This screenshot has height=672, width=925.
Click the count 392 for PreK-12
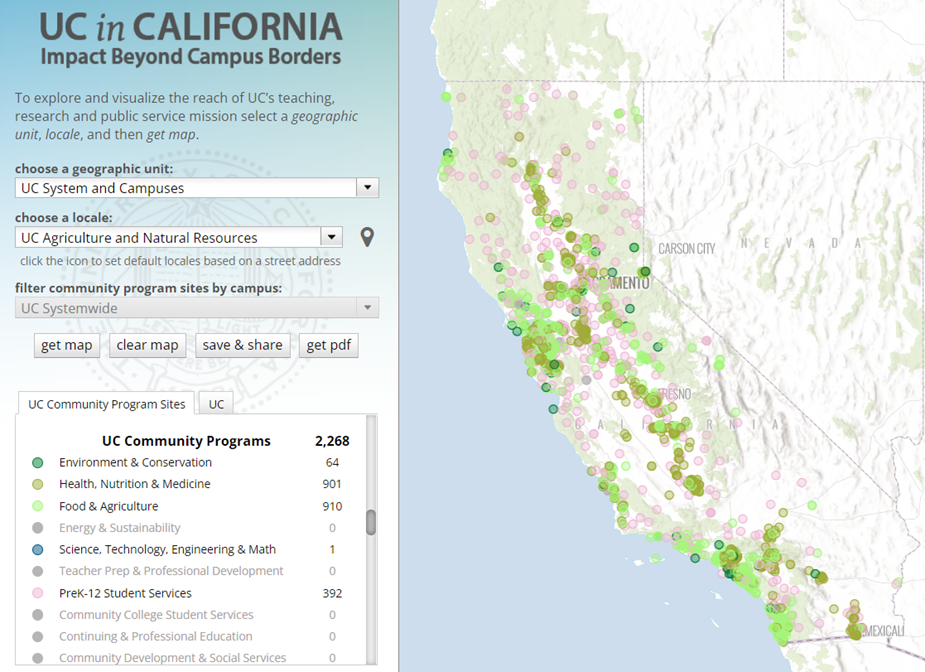(x=332, y=593)
